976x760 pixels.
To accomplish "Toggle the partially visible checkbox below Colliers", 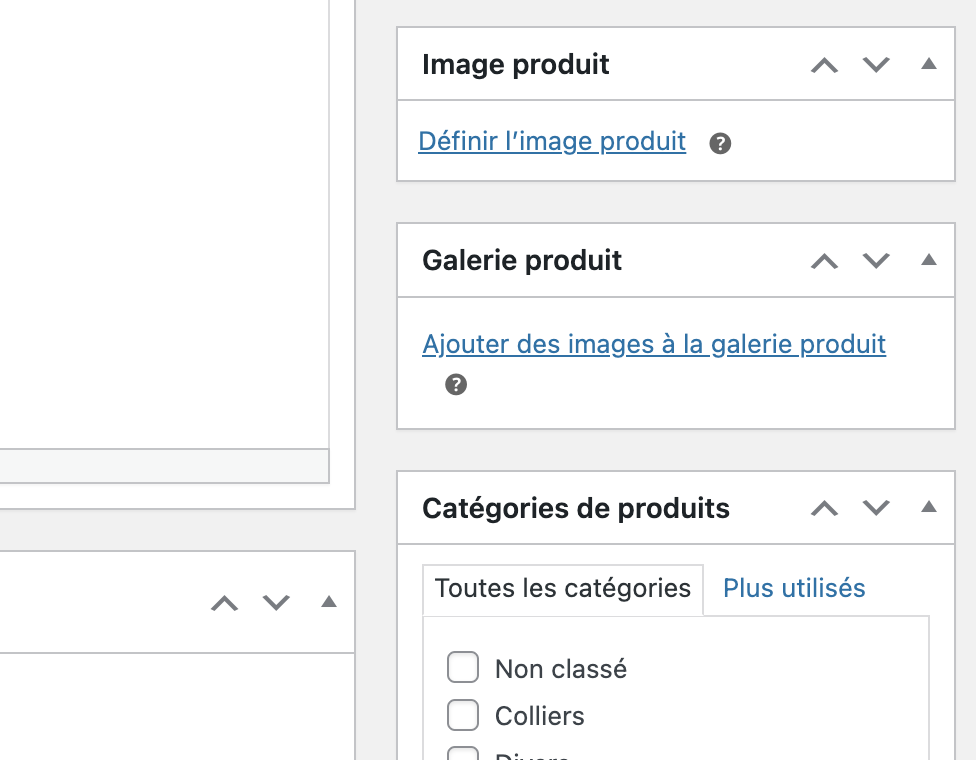I will (462, 753).
